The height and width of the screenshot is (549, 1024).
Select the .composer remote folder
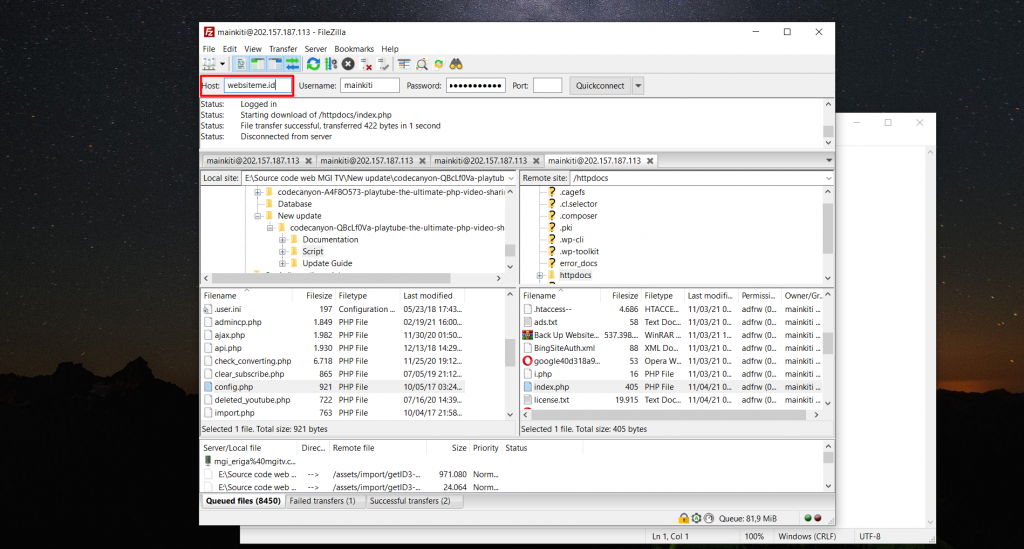[x=578, y=216]
